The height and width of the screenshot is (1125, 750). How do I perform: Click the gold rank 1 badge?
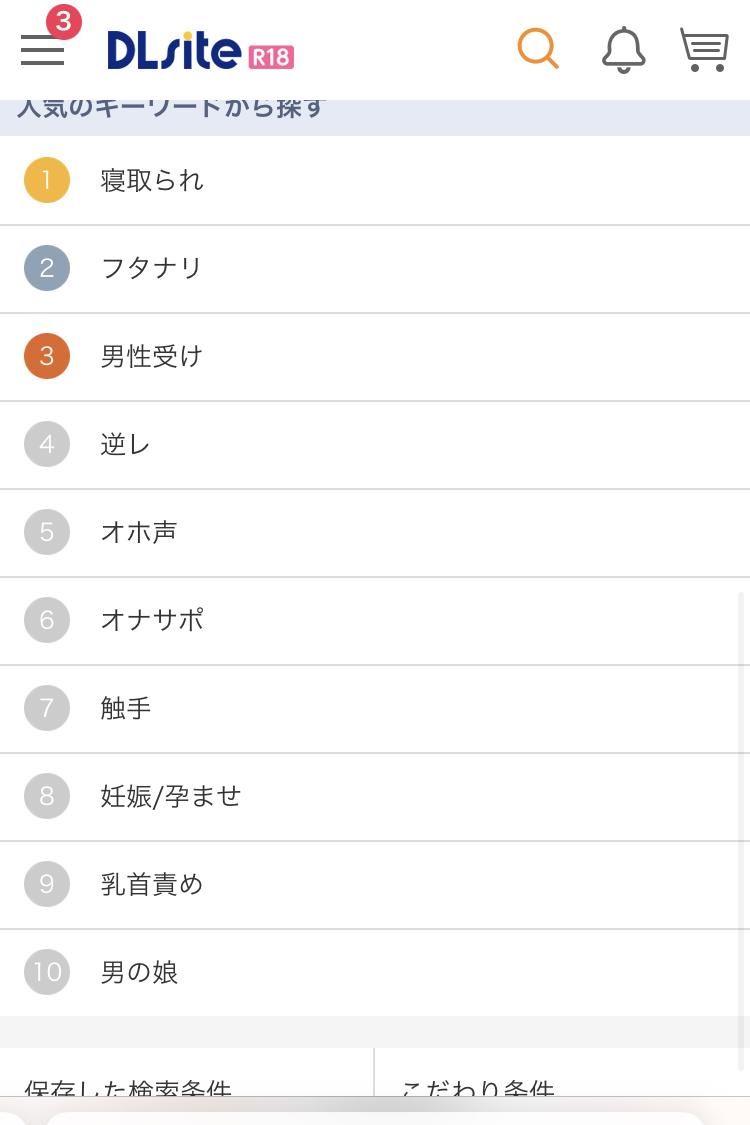[47, 180]
